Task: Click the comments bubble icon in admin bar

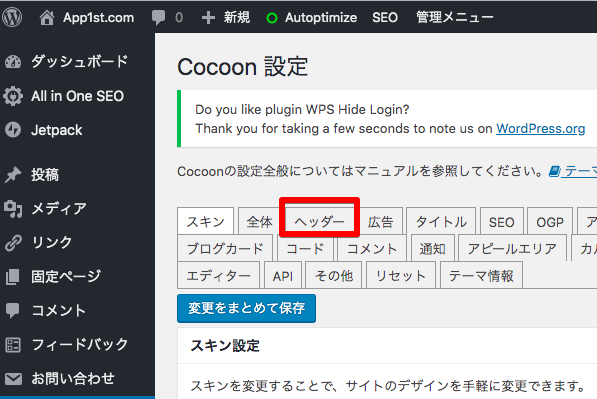Action: 158,18
